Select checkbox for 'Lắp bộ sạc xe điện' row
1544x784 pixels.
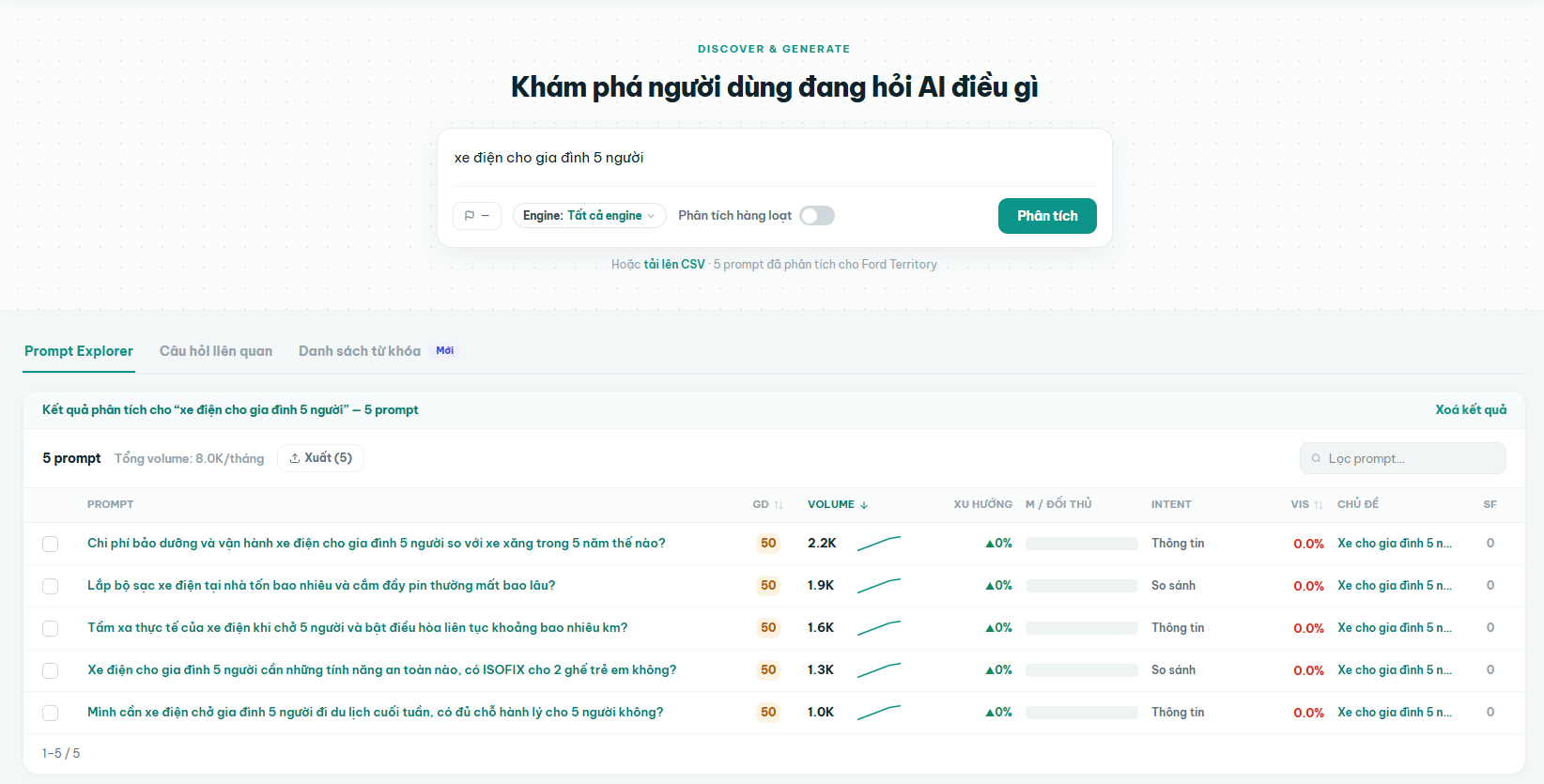(x=51, y=586)
